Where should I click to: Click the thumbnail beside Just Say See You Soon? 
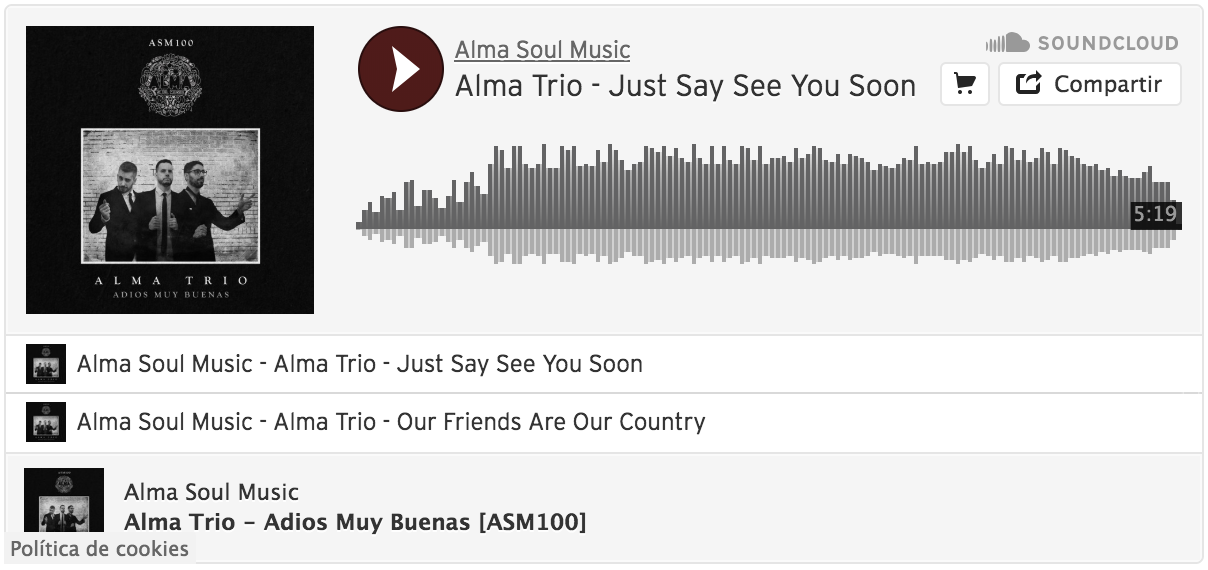tap(46, 364)
